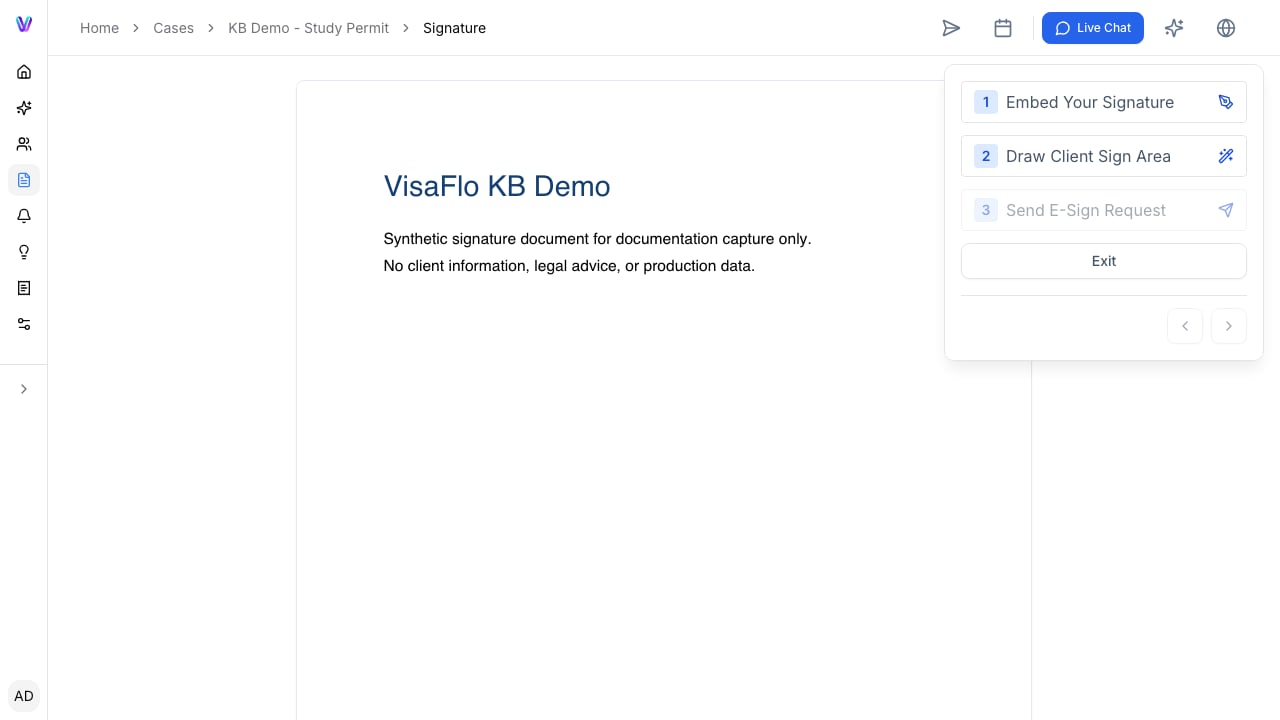Image resolution: width=1280 pixels, height=720 pixels.
Task: Go to previous page with left chevron
Action: (x=1185, y=326)
